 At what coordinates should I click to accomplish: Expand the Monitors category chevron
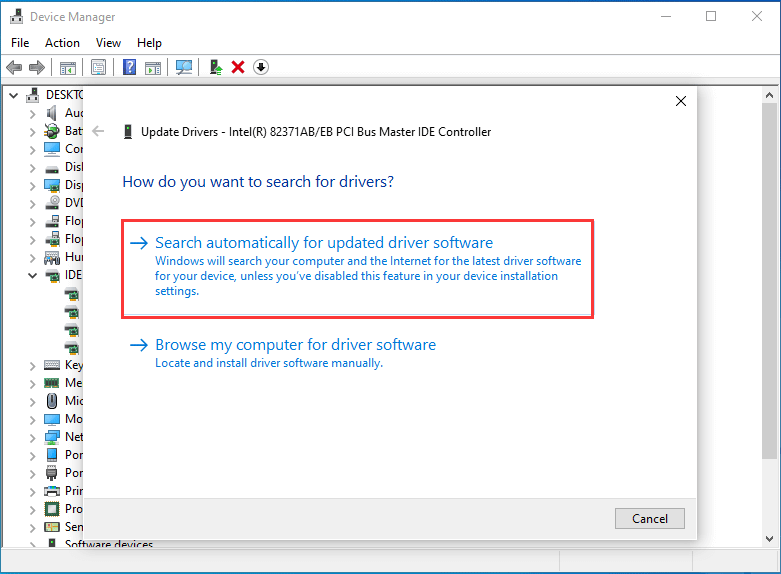(33, 420)
